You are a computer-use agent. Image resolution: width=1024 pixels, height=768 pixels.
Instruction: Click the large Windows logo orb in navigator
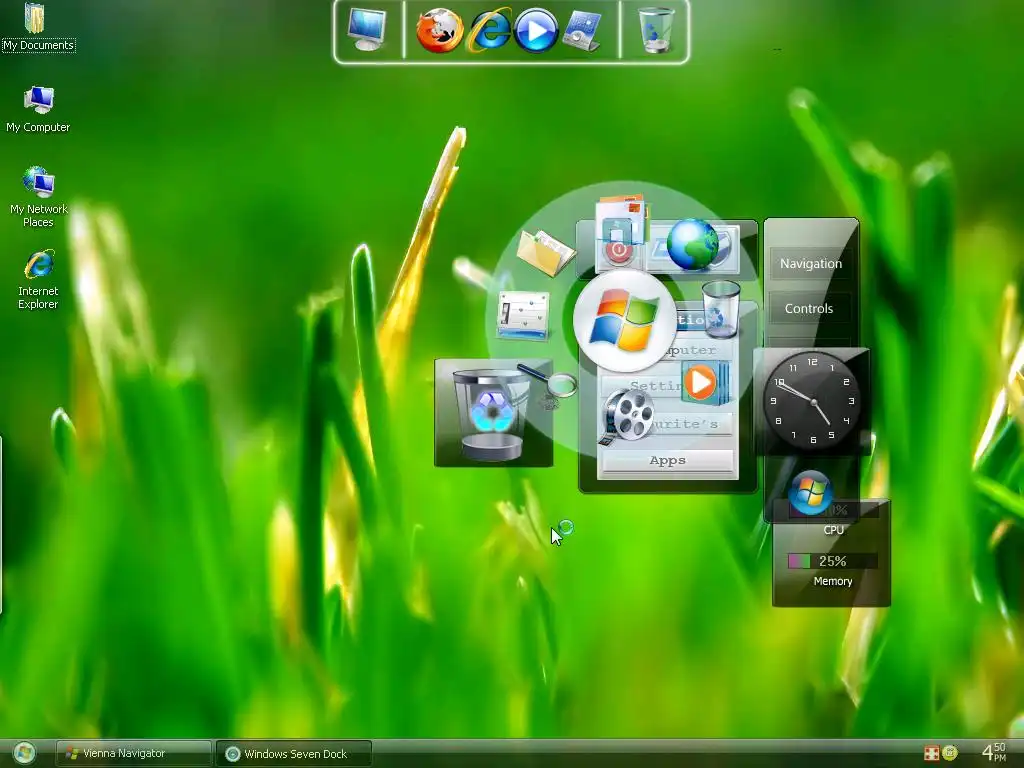pos(624,320)
